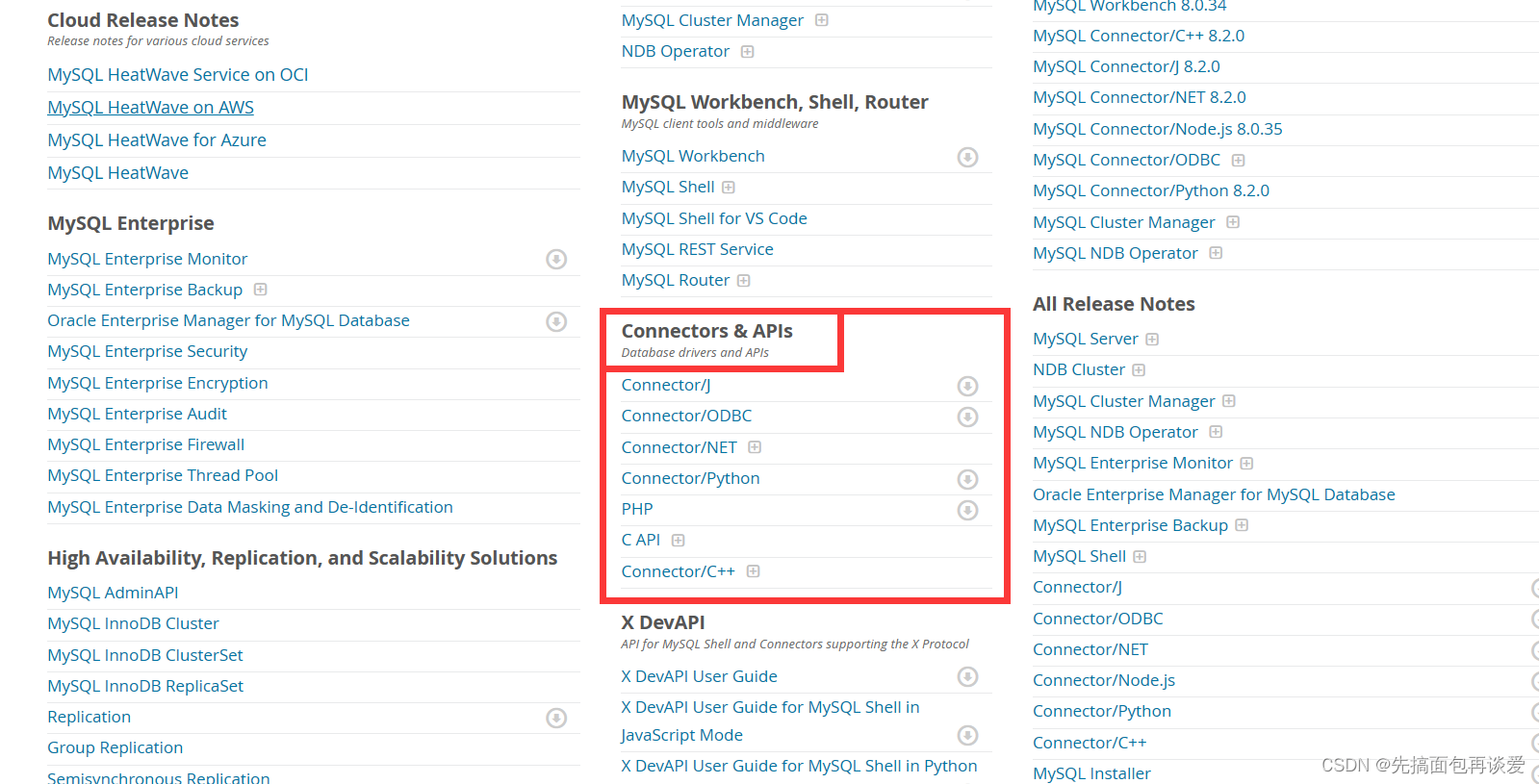Open X DevAPI User Guide link
Screen dimensions: 1539x784
(700, 676)
